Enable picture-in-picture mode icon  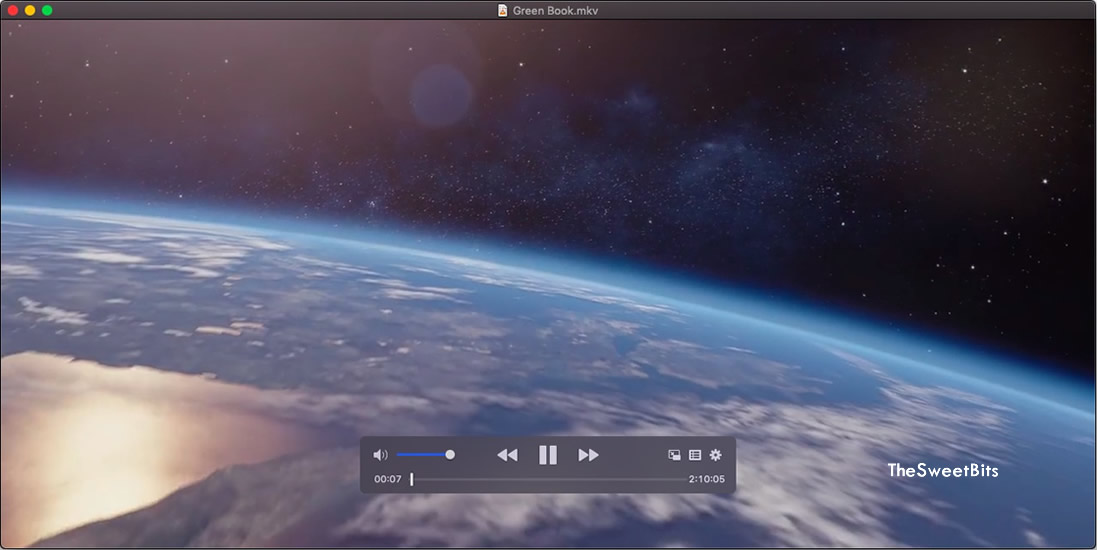point(674,455)
